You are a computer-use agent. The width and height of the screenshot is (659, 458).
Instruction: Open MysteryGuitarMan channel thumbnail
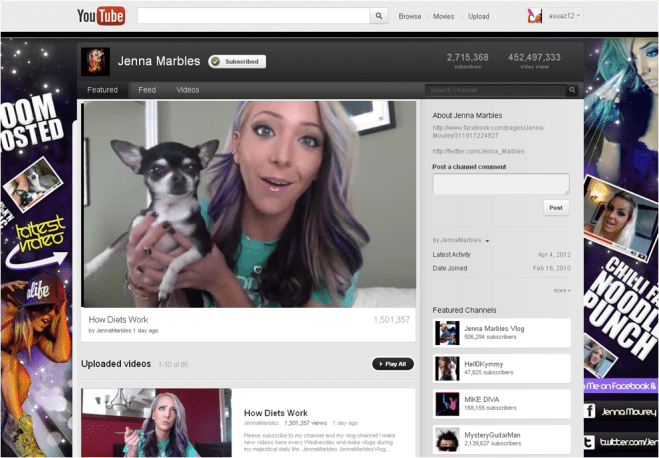(x=447, y=438)
